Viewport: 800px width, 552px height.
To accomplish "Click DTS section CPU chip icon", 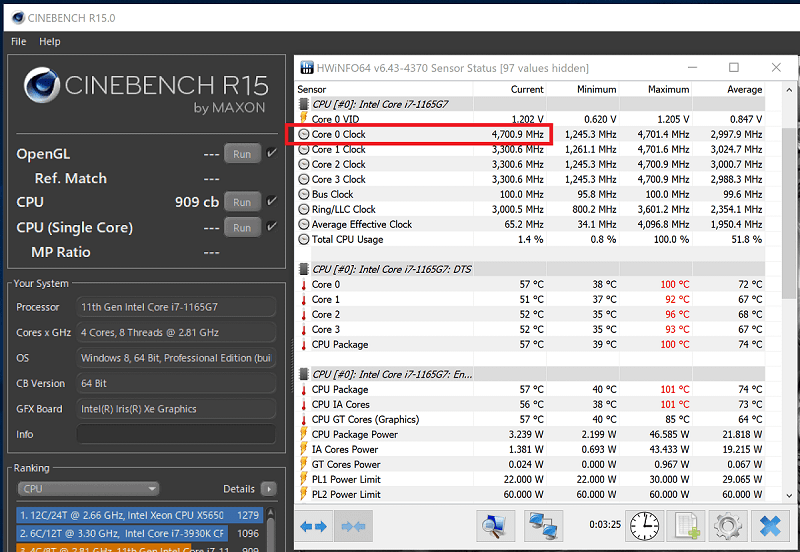I will [304, 269].
